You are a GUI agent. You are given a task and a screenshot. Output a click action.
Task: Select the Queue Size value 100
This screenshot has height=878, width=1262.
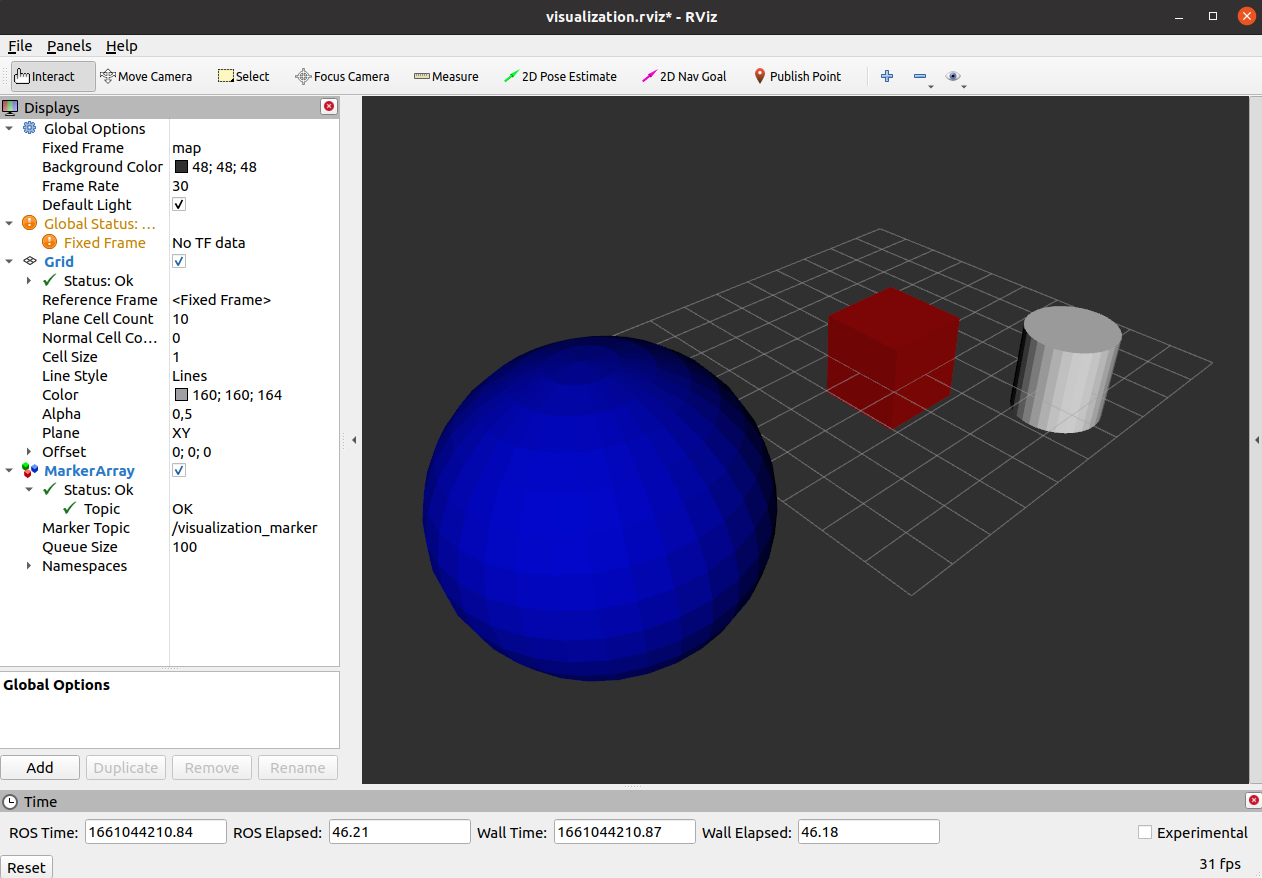click(184, 546)
